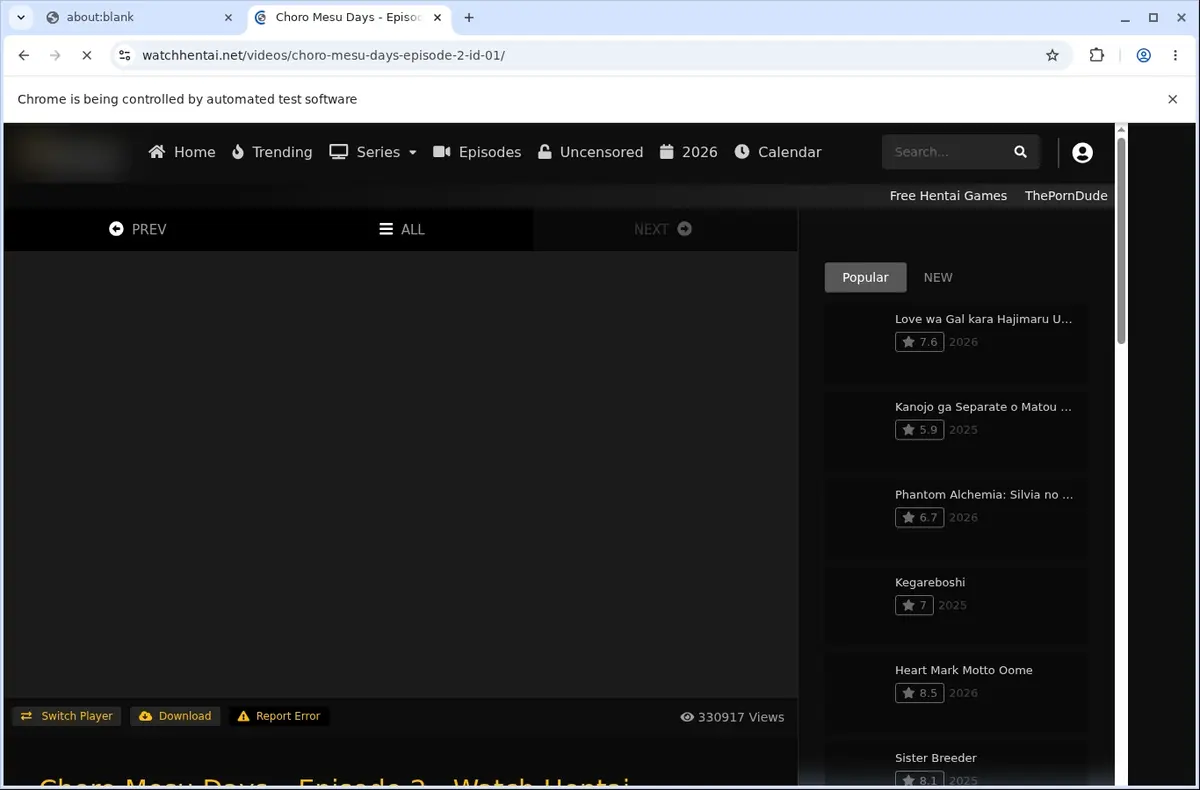Click the video player area
This screenshot has height=790, width=1200.
click(401, 474)
